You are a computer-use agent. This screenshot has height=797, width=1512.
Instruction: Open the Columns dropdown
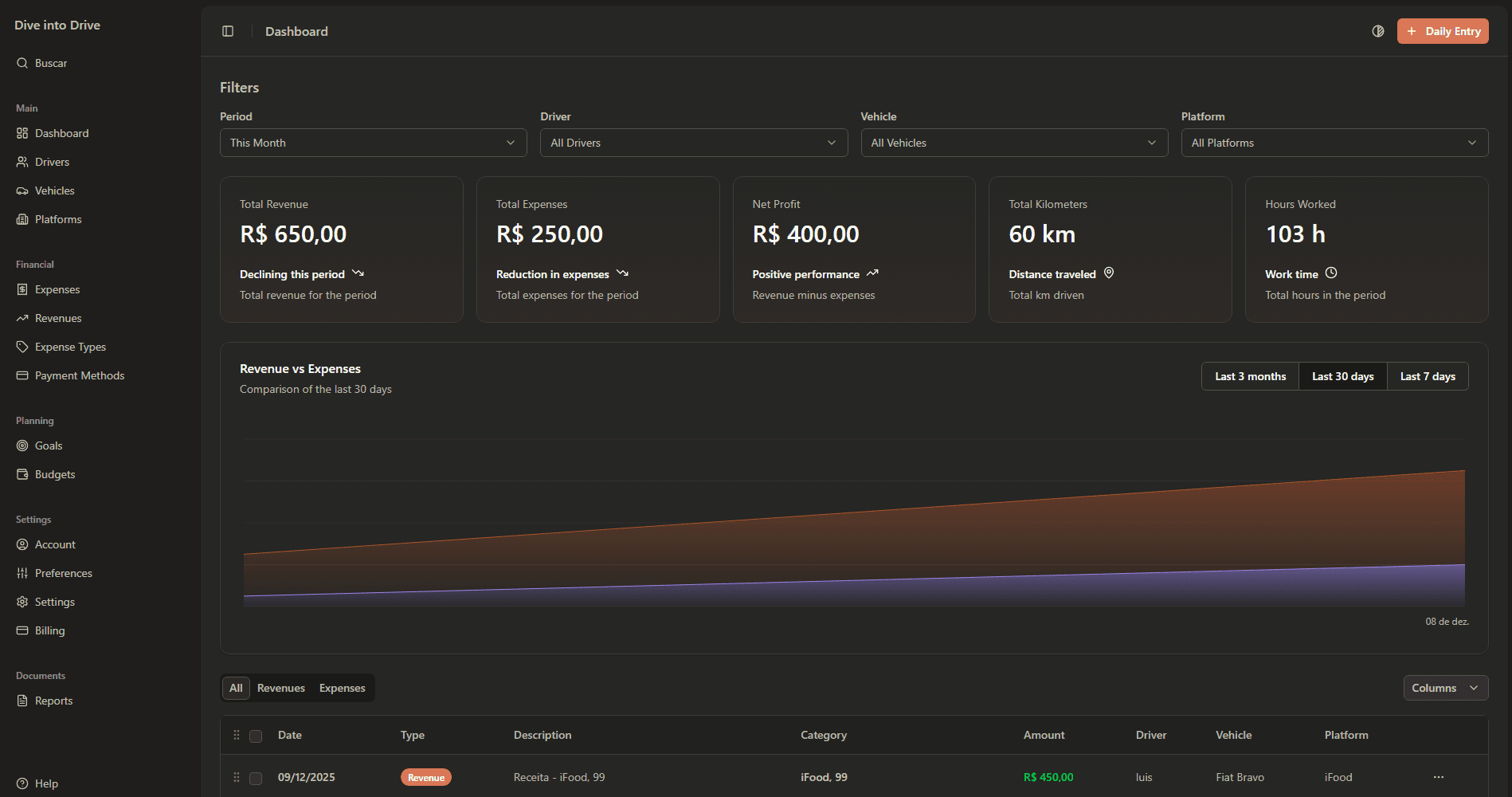(1445, 688)
